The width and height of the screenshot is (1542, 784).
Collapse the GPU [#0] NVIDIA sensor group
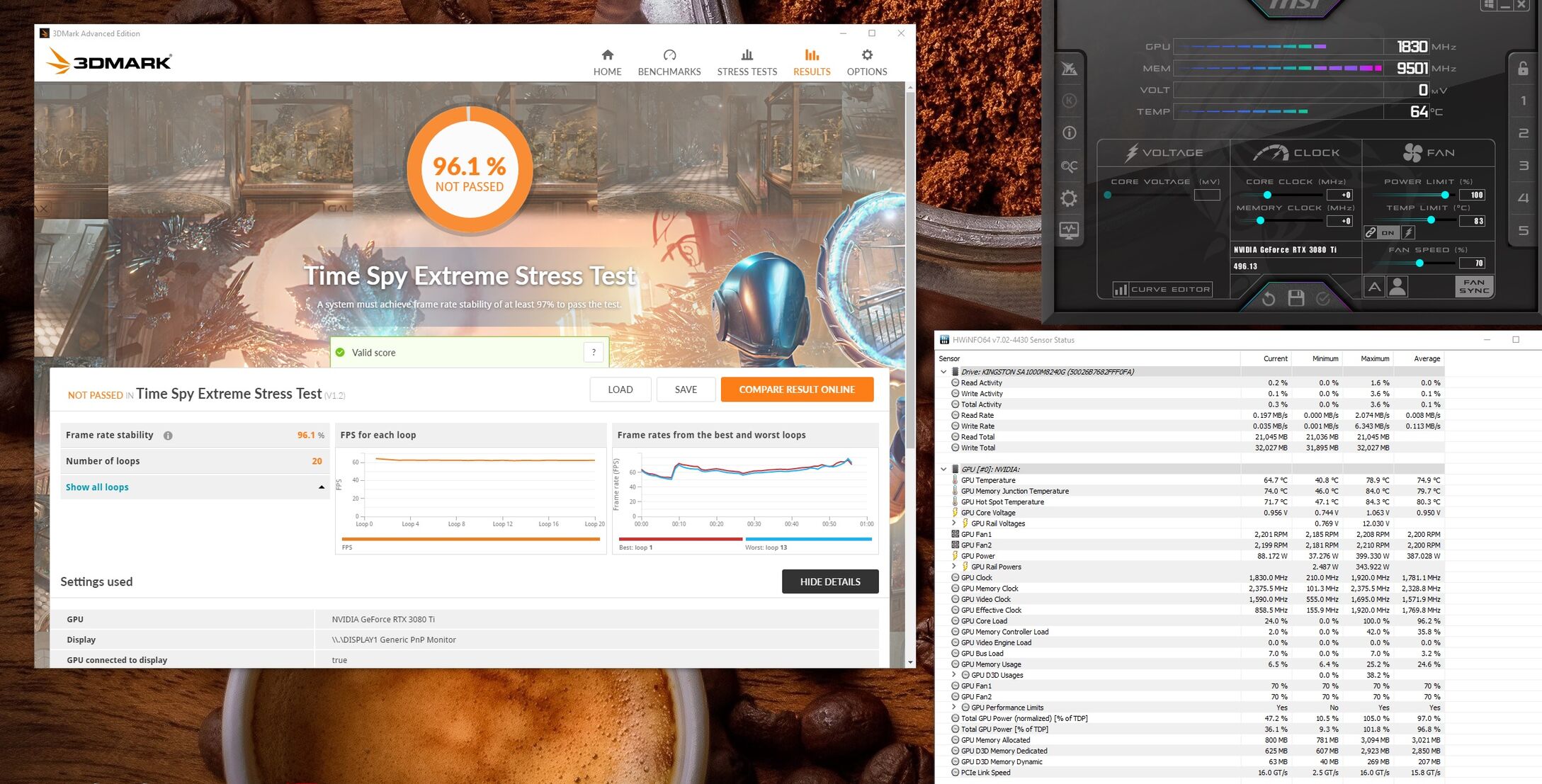943,469
